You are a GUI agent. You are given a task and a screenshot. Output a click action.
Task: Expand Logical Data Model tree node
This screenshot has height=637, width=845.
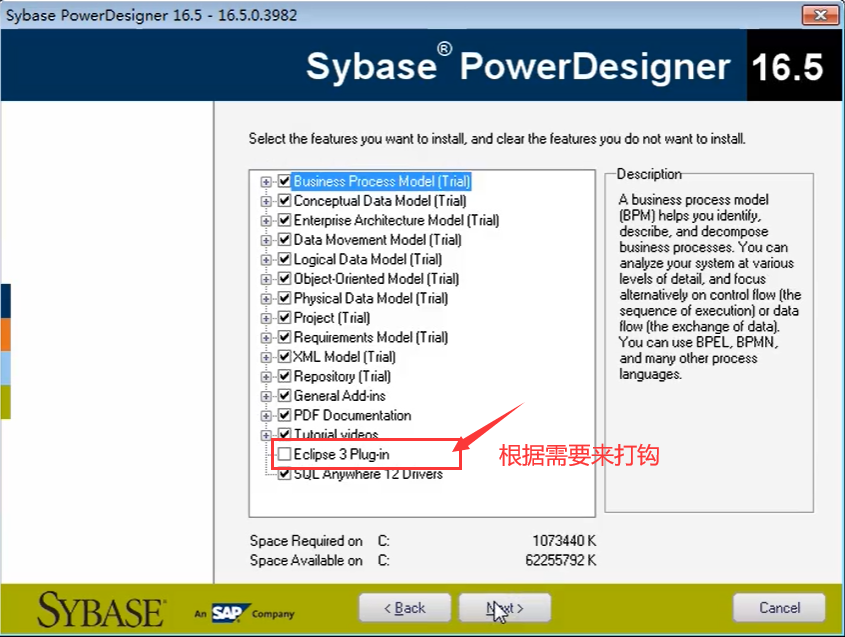click(x=266, y=260)
